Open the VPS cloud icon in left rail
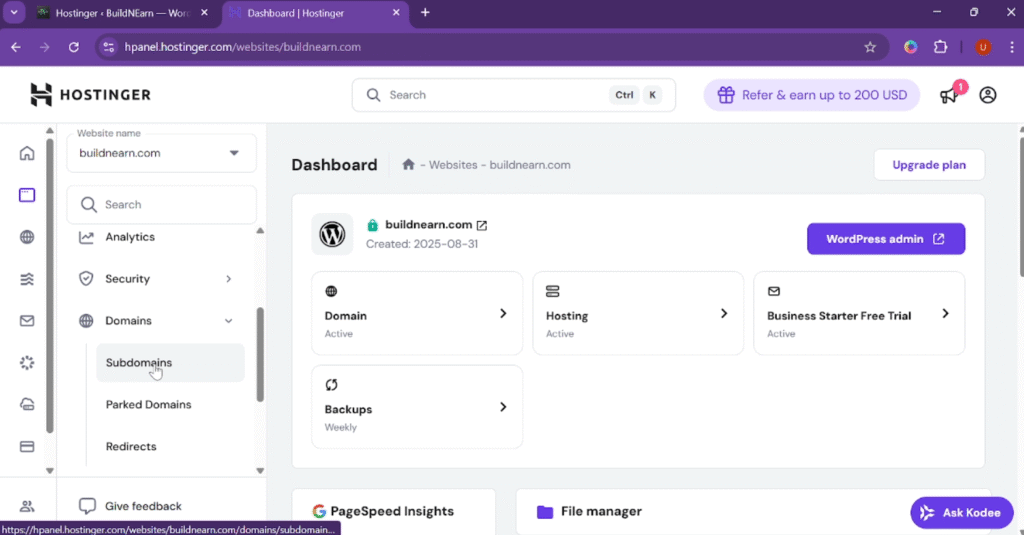Screen dimensions: 1024x535 pyautogui.click(x=27, y=404)
